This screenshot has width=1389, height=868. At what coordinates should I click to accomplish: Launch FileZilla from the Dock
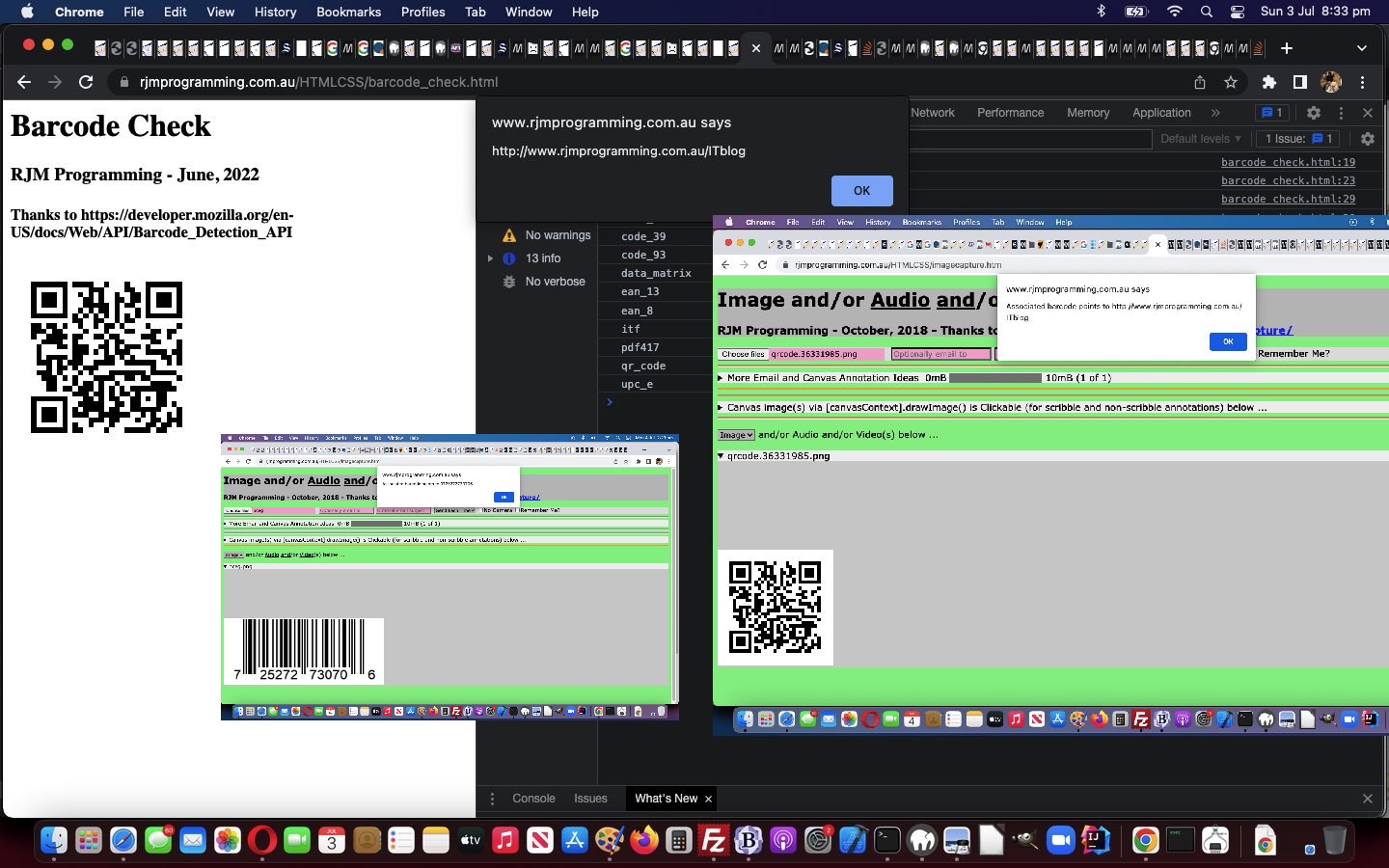[x=714, y=841]
